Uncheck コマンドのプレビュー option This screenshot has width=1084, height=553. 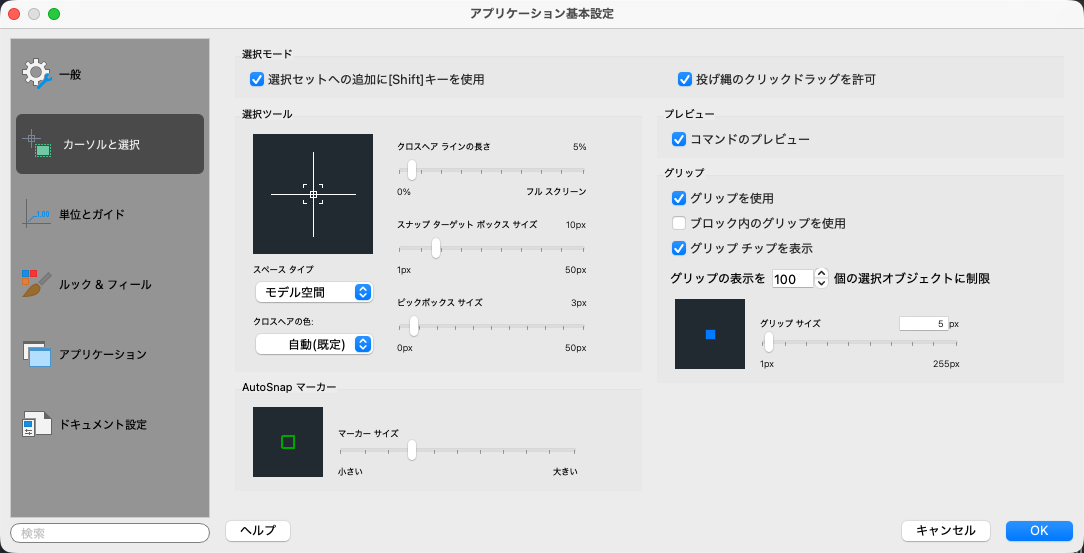[679, 140]
